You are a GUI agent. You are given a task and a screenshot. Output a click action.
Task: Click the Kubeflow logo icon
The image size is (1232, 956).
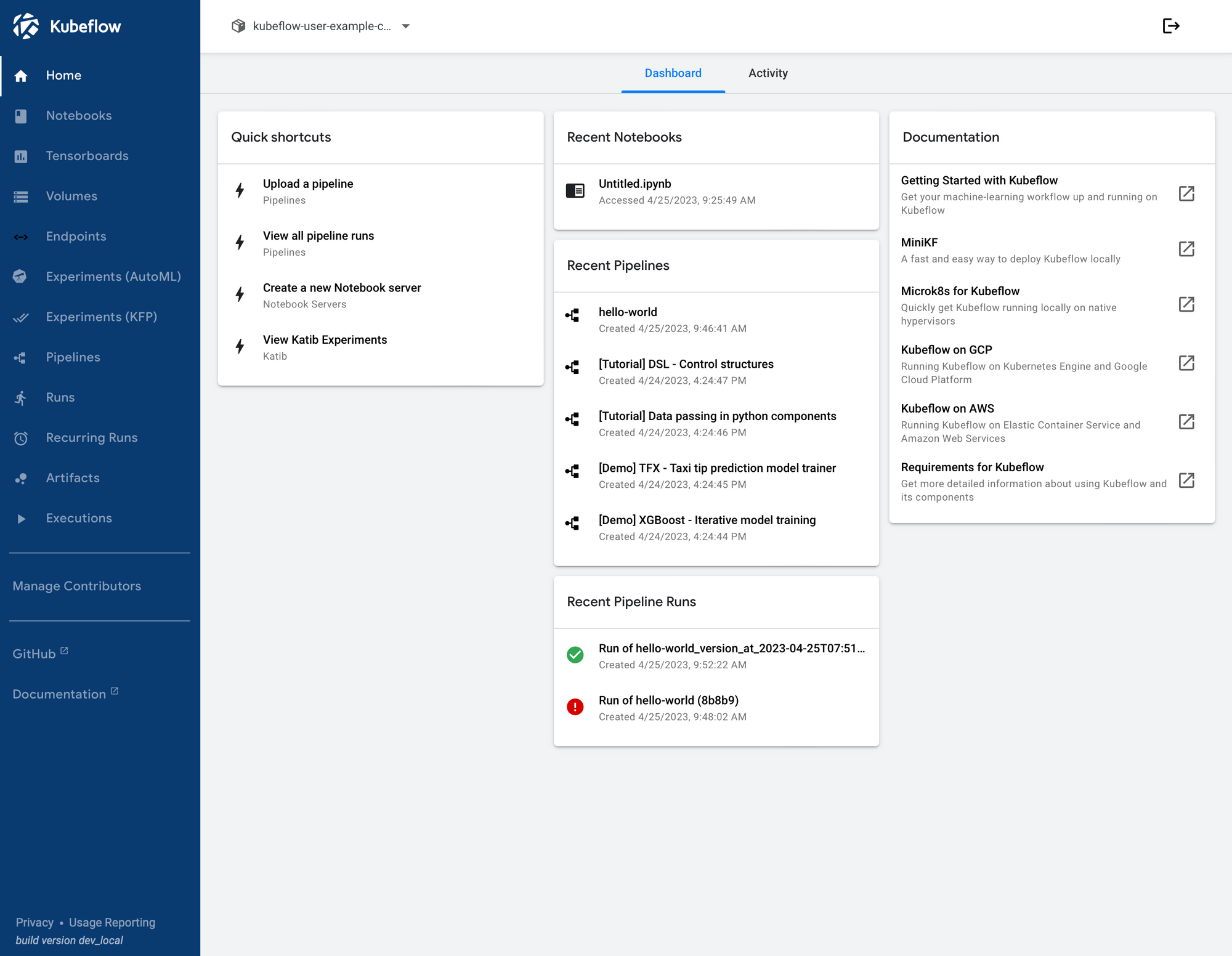[26, 26]
